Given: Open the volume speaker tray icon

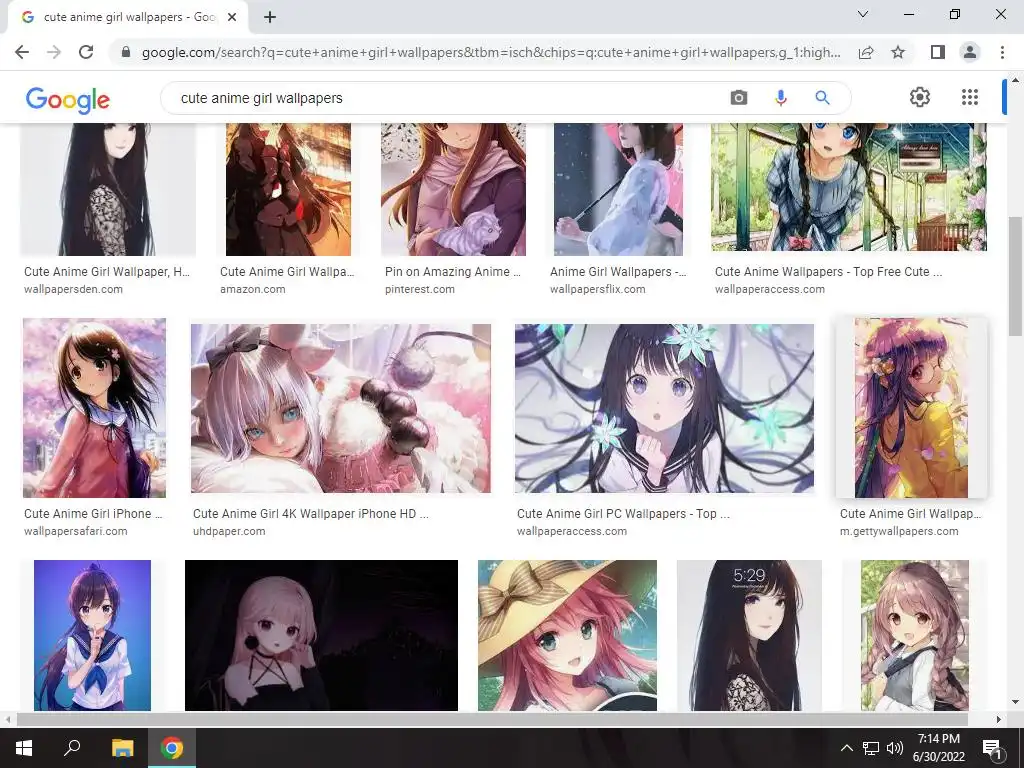Looking at the screenshot, I should 895,748.
